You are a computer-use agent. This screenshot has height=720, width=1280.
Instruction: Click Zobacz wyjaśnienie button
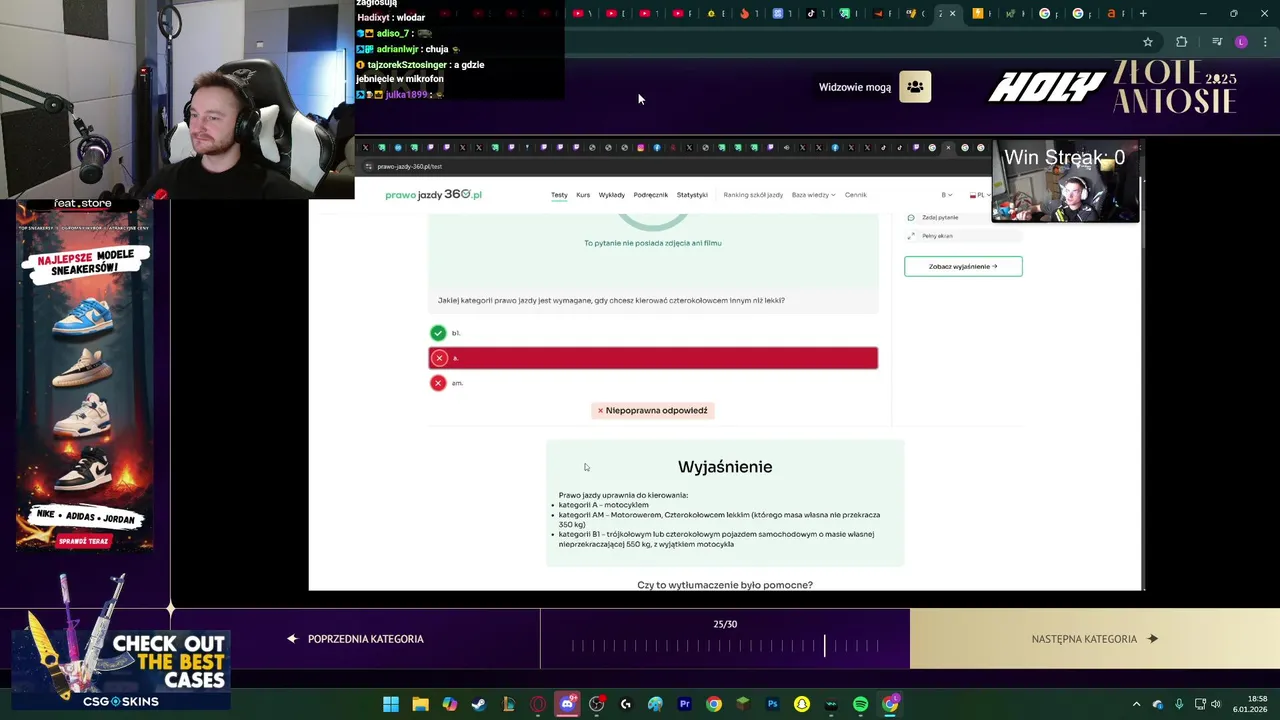963,266
